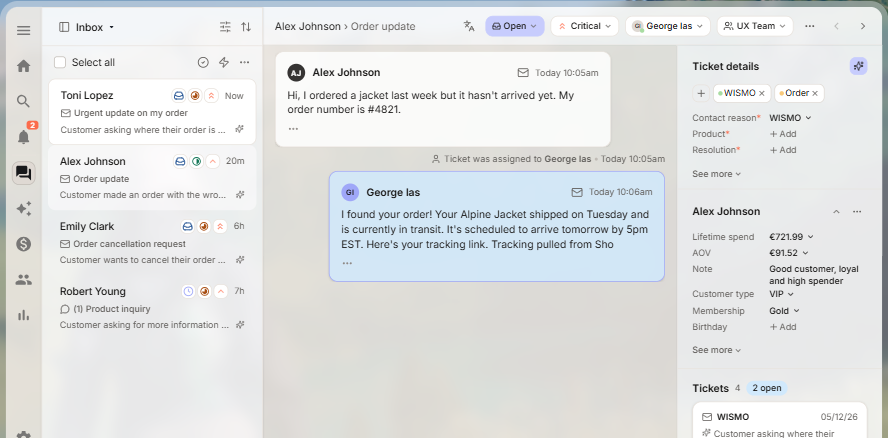888x438 pixels.
Task: Expand Alex Johnson's message ellipsis
Action: tap(293, 129)
